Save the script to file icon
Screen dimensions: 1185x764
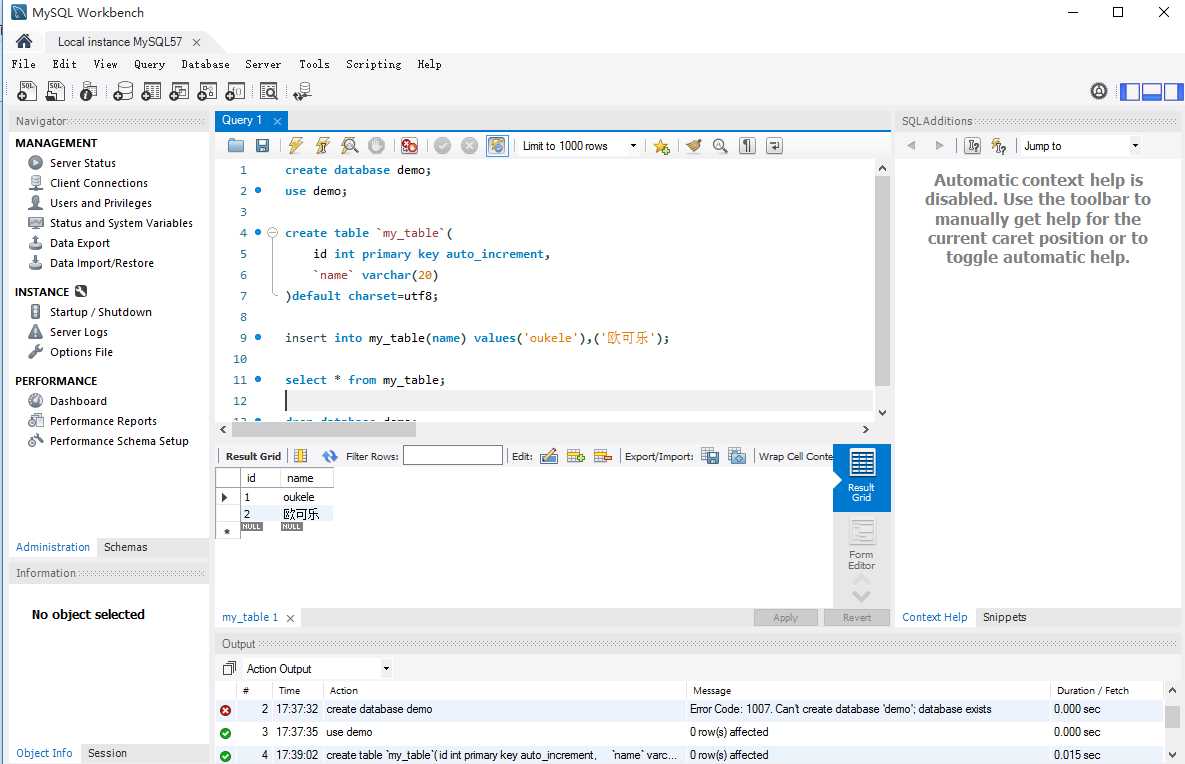pyautogui.click(x=262, y=146)
